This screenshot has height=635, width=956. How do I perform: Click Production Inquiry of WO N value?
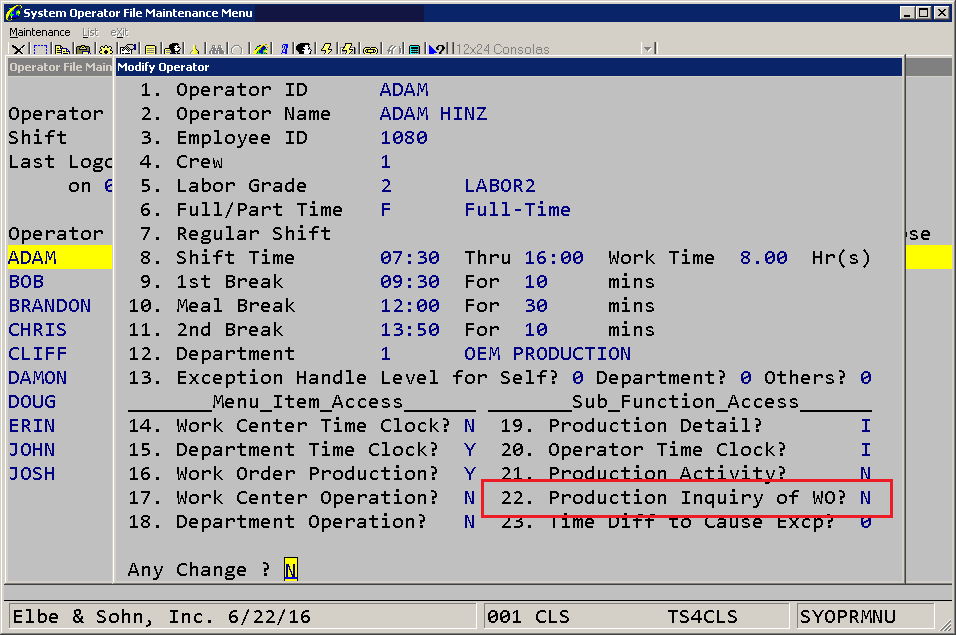pyautogui.click(x=866, y=498)
